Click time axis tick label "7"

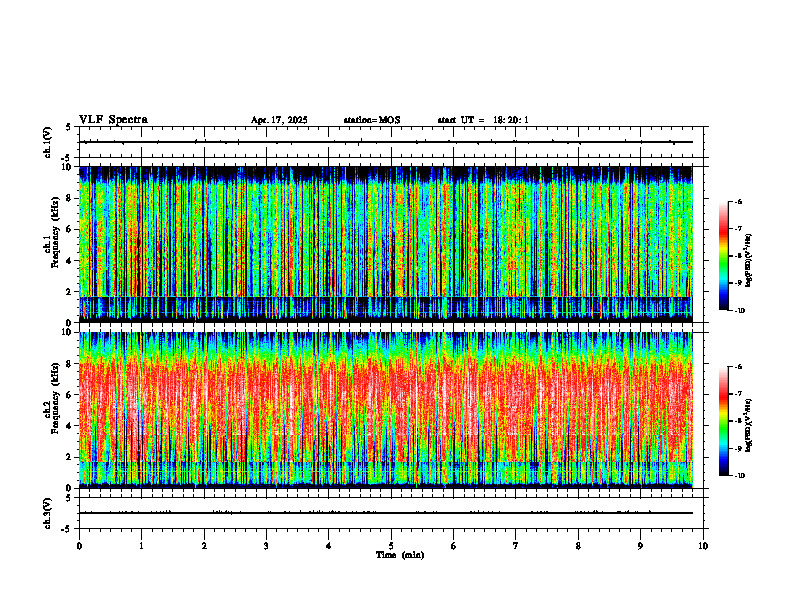coord(516,546)
